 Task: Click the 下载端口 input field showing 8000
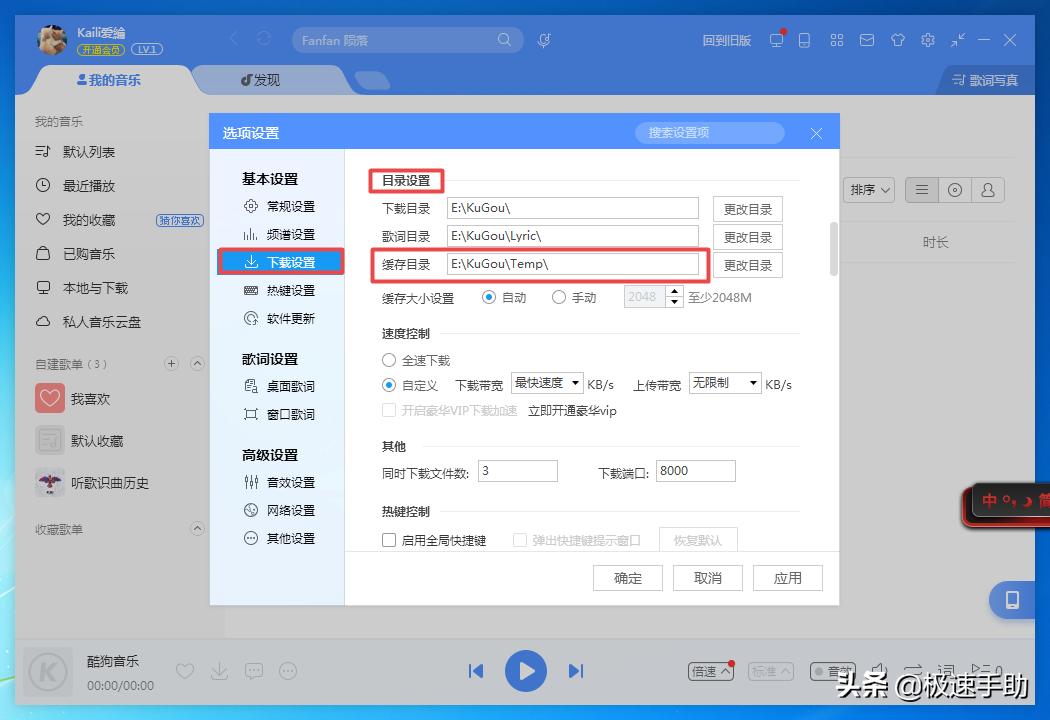coord(696,470)
